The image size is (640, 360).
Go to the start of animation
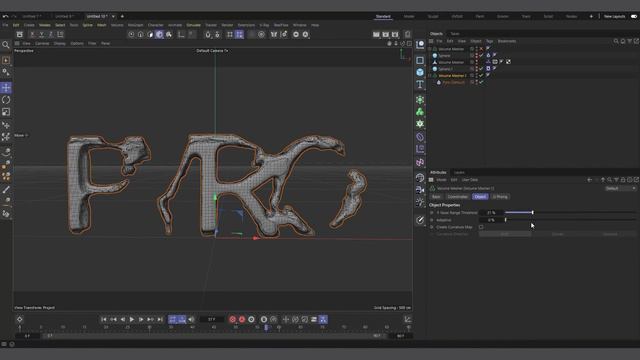(104, 320)
